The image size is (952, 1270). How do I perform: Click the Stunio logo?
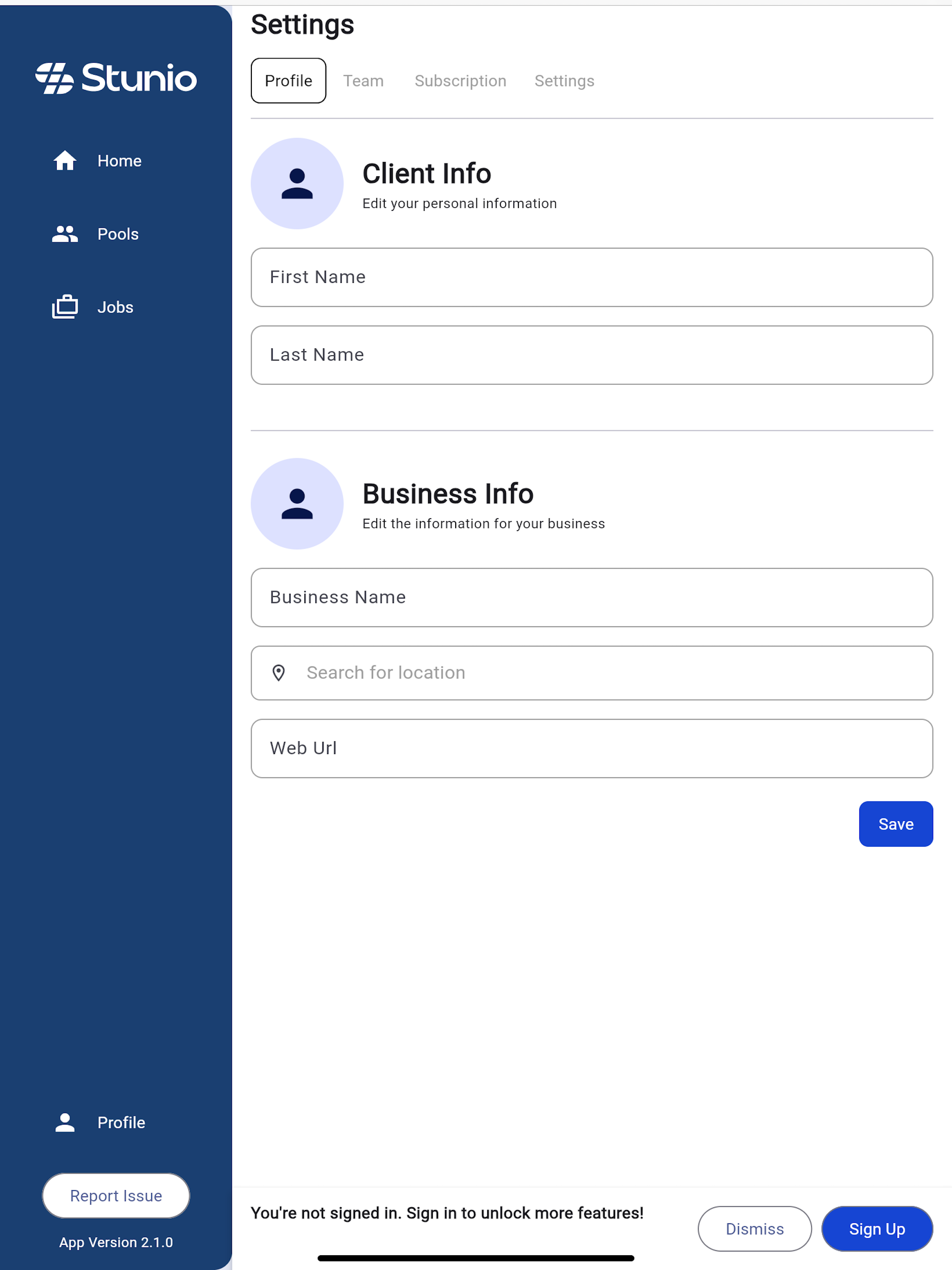tap(116, 78)
